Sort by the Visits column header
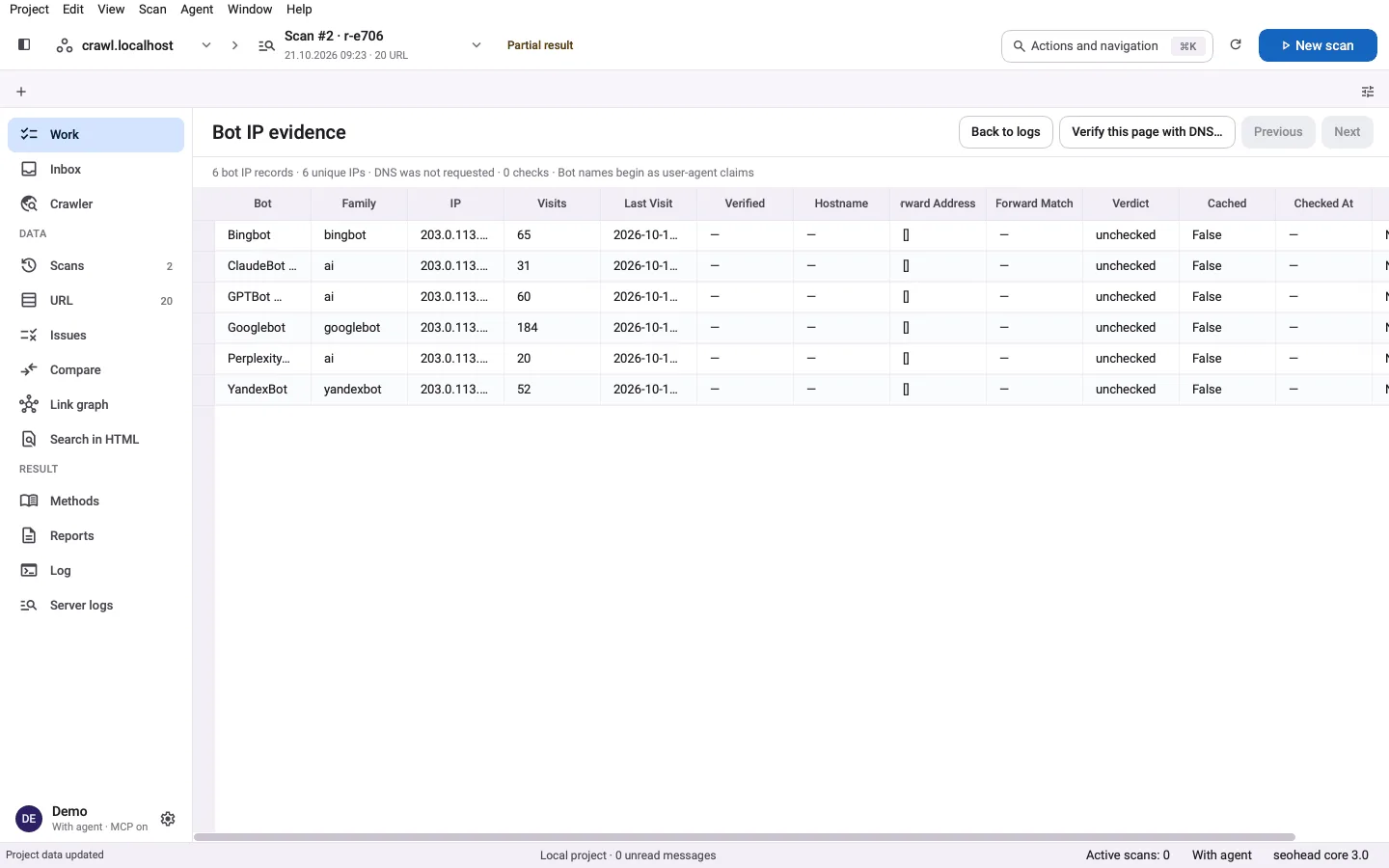 tap(552, 203)
